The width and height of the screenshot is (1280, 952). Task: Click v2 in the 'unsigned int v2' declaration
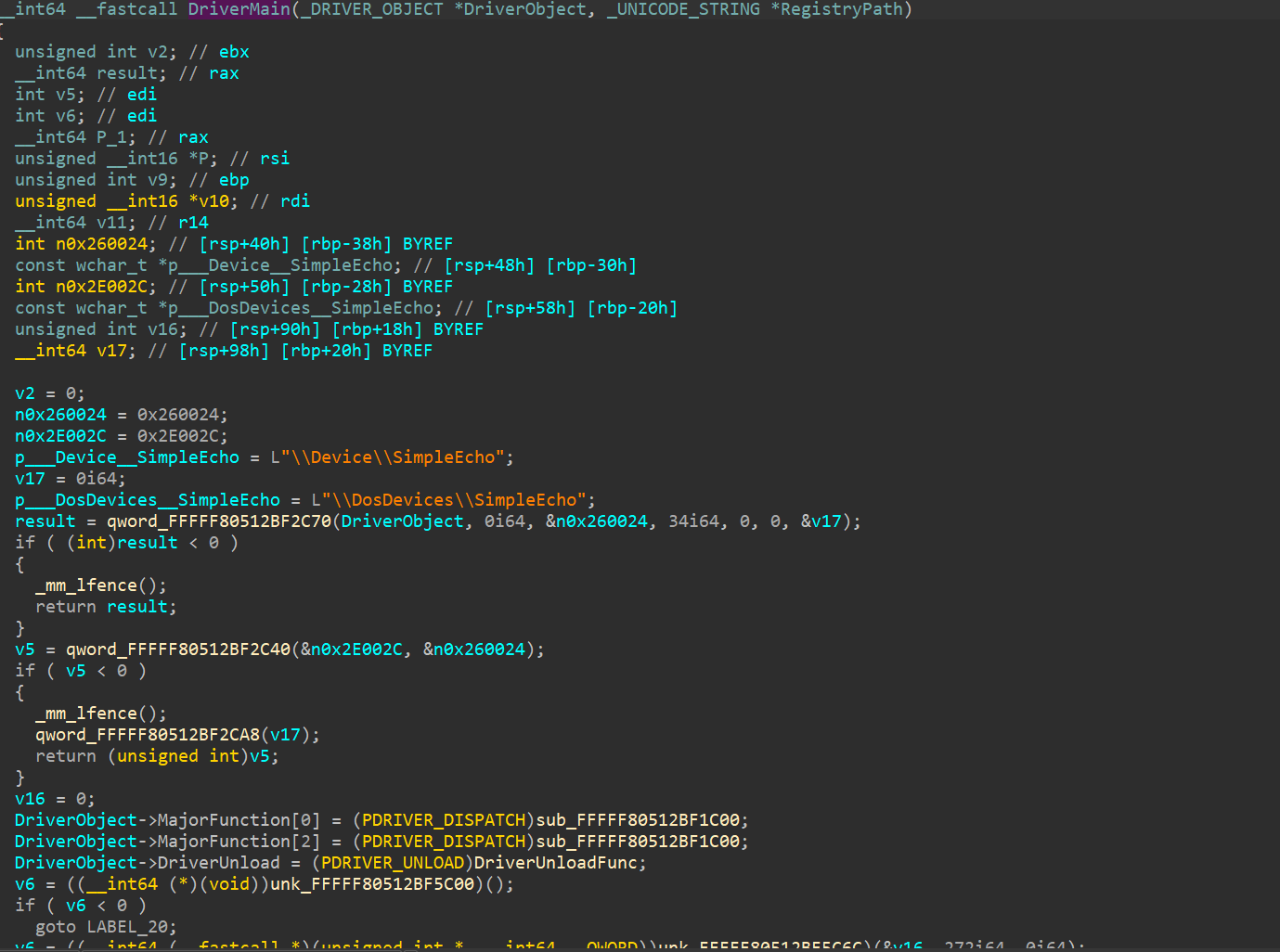pos(158,52)
